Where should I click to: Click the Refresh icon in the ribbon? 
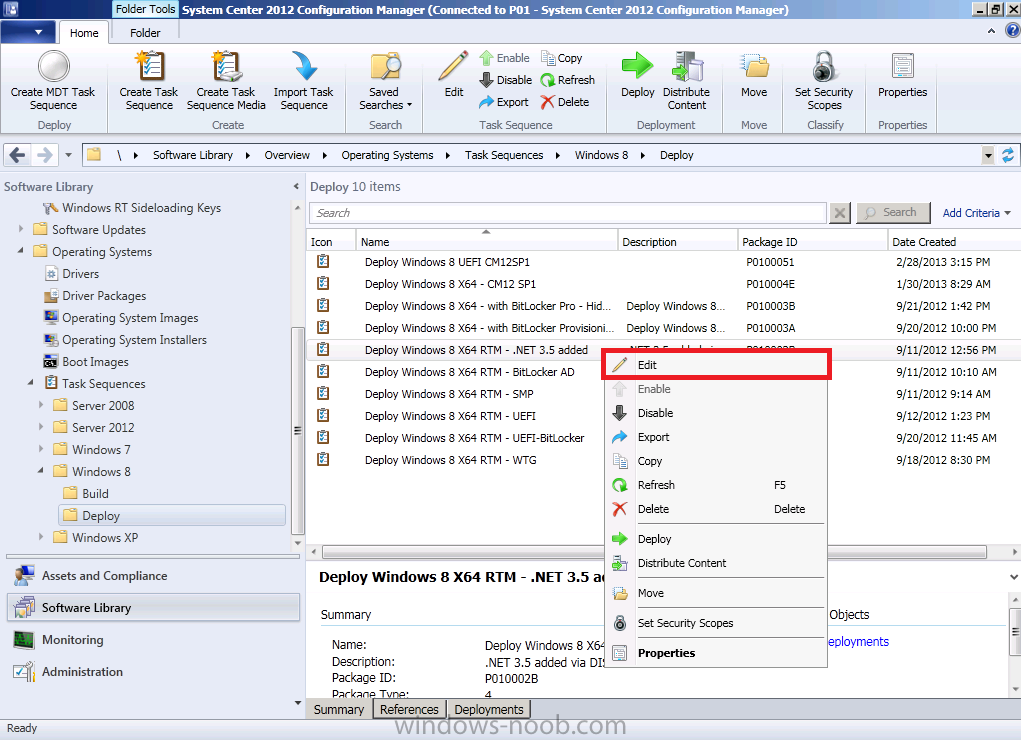(x=548, y=80)
